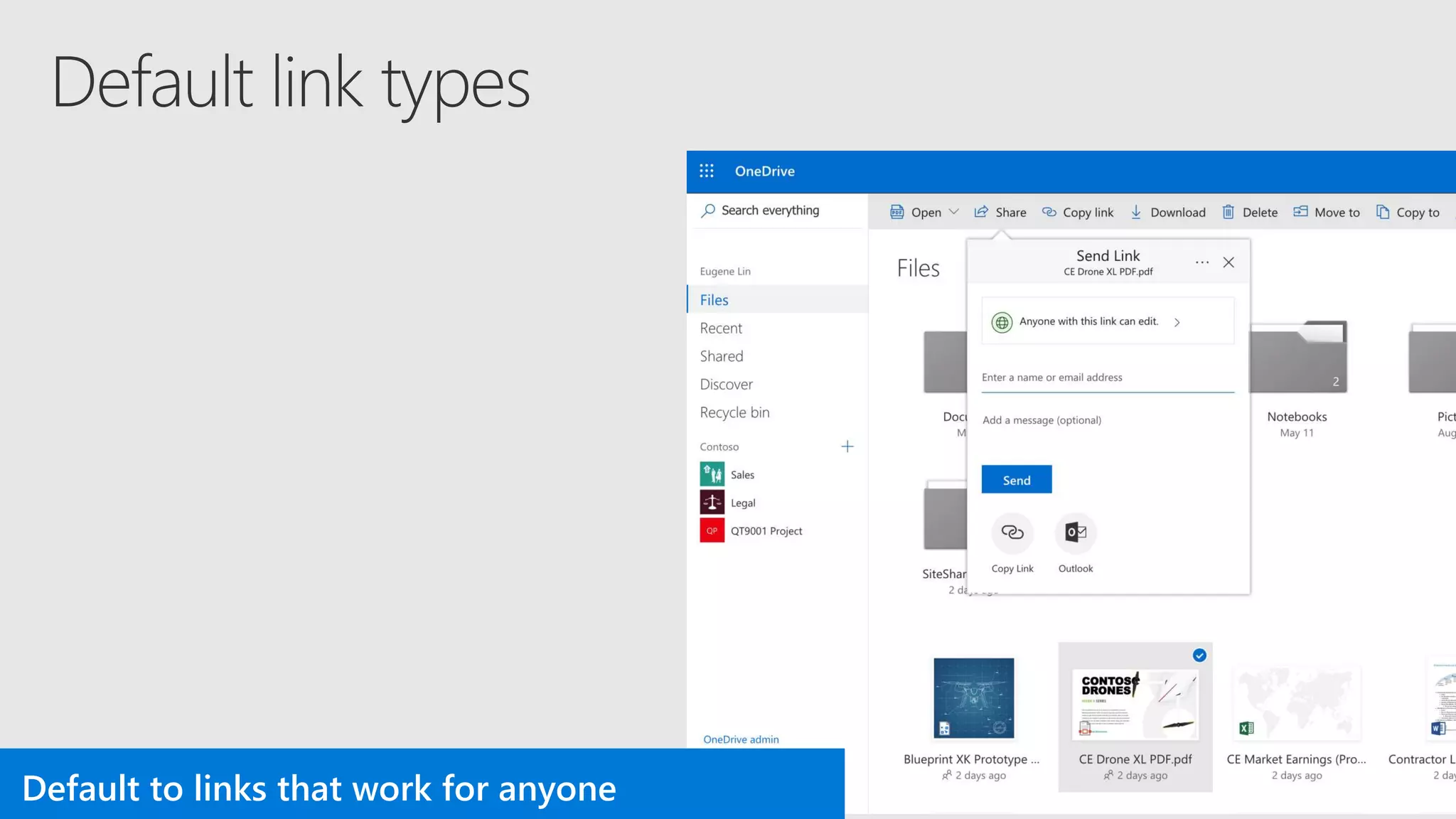Open more options ellipsis in Send Link
This screenshot has height=819, width=1456.
point(1201,262)
